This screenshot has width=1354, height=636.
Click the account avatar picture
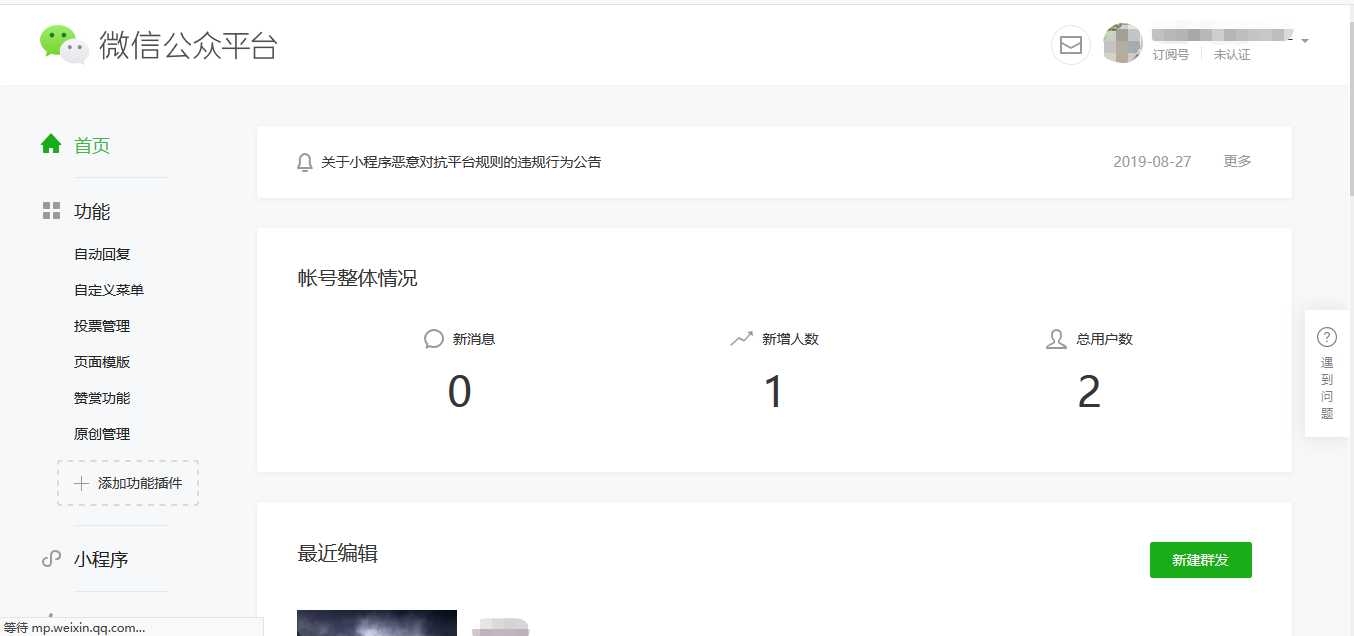[x=1123, y=44]
